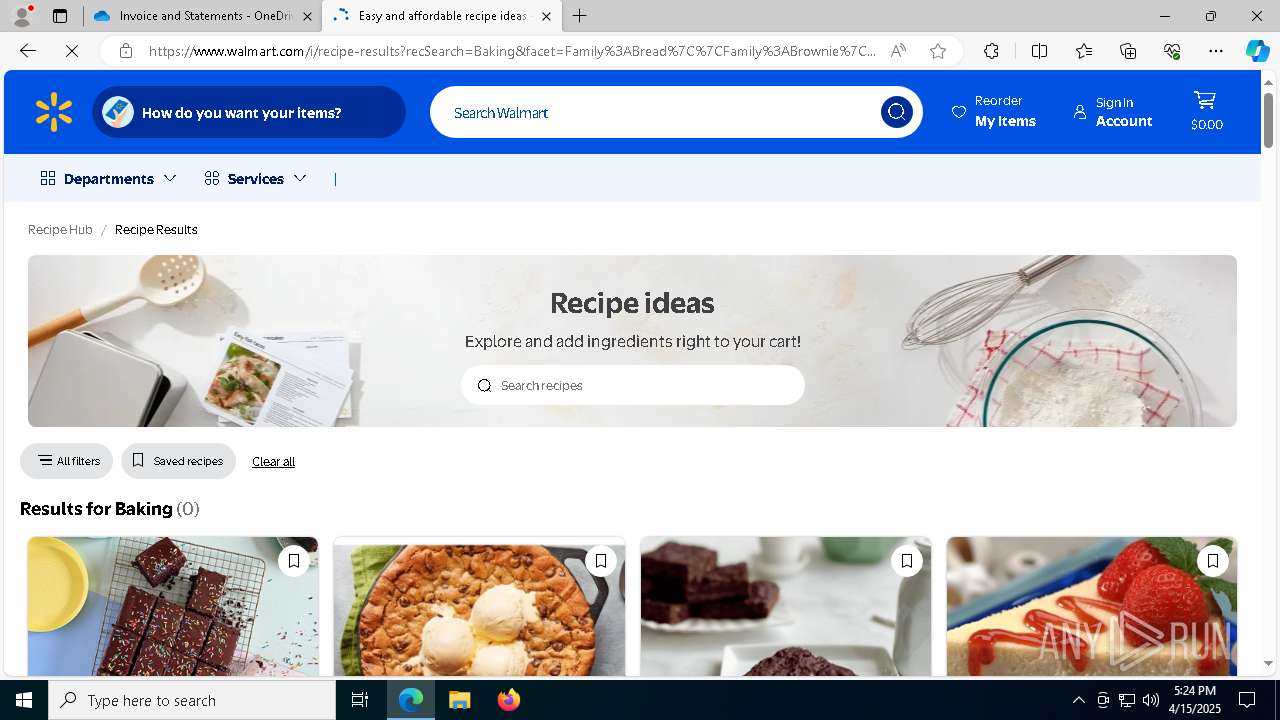Click the taskbar search box
The image size is (1280, 720).
[192, 700]
